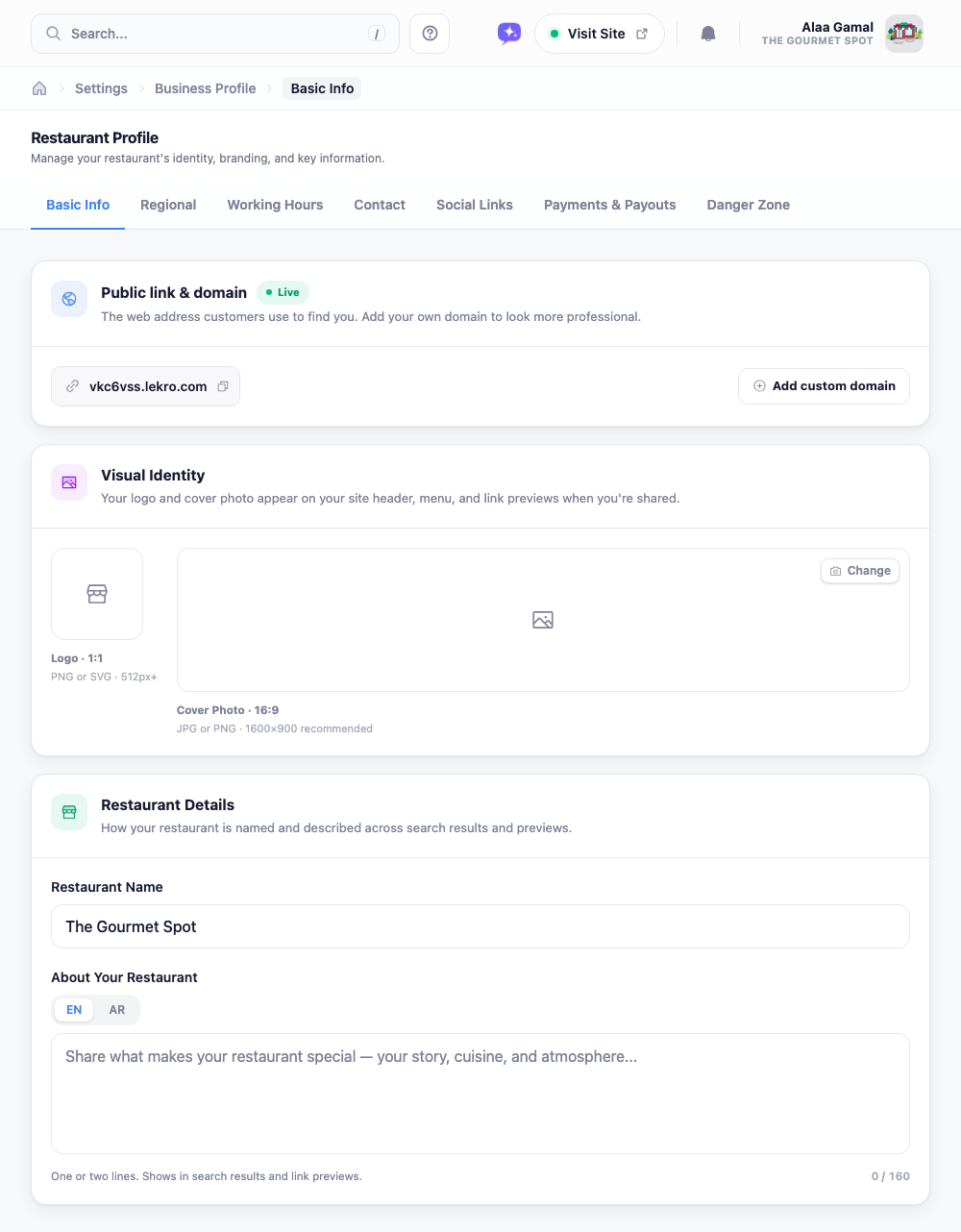Screen dimensions: 961x1232
Task: Upload a logo via storefront placeholder
Action: (97, 594)
